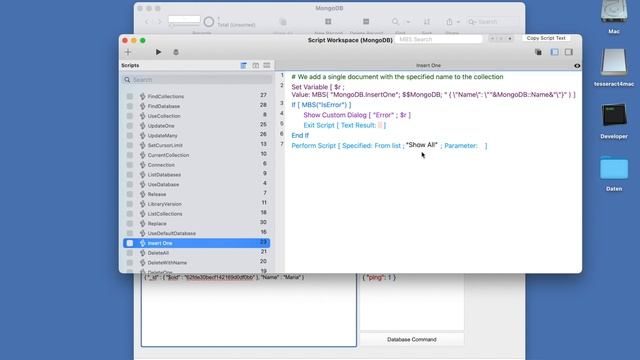
Task: Switch scripts list to third view mode icon
Action: click(x=267, y=65)
